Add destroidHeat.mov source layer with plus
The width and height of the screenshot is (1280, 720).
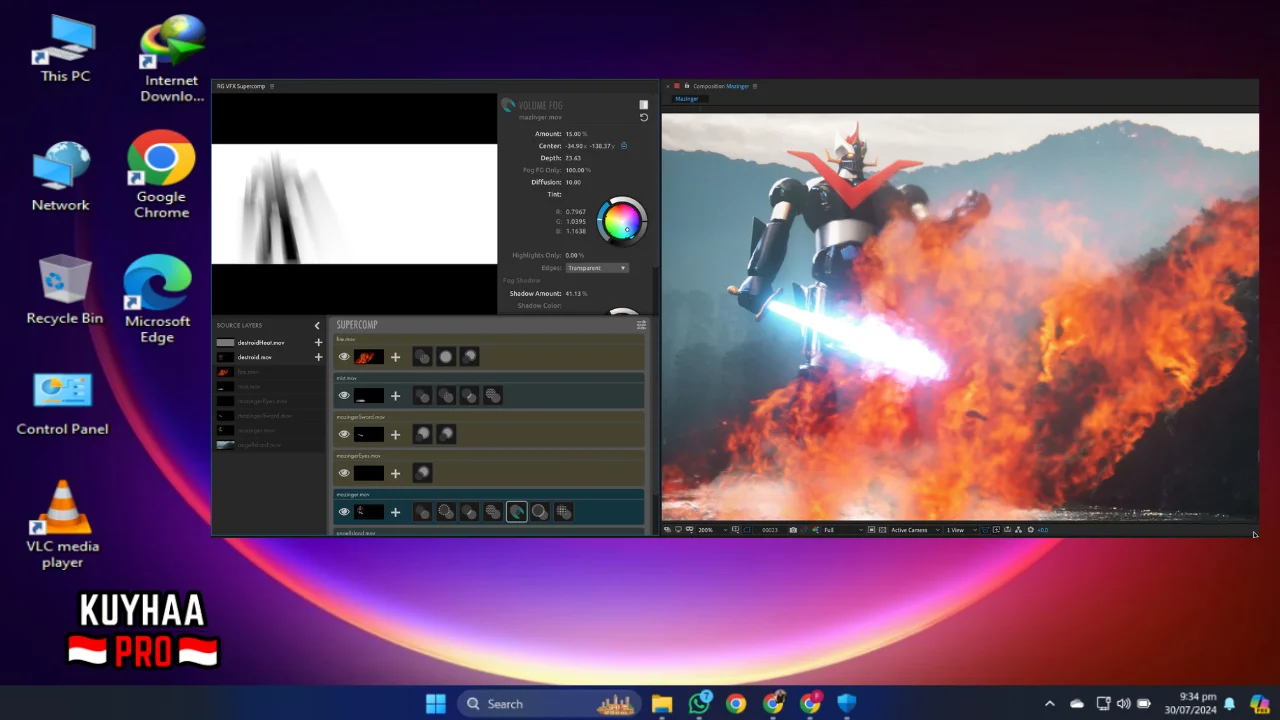point(319,343)
